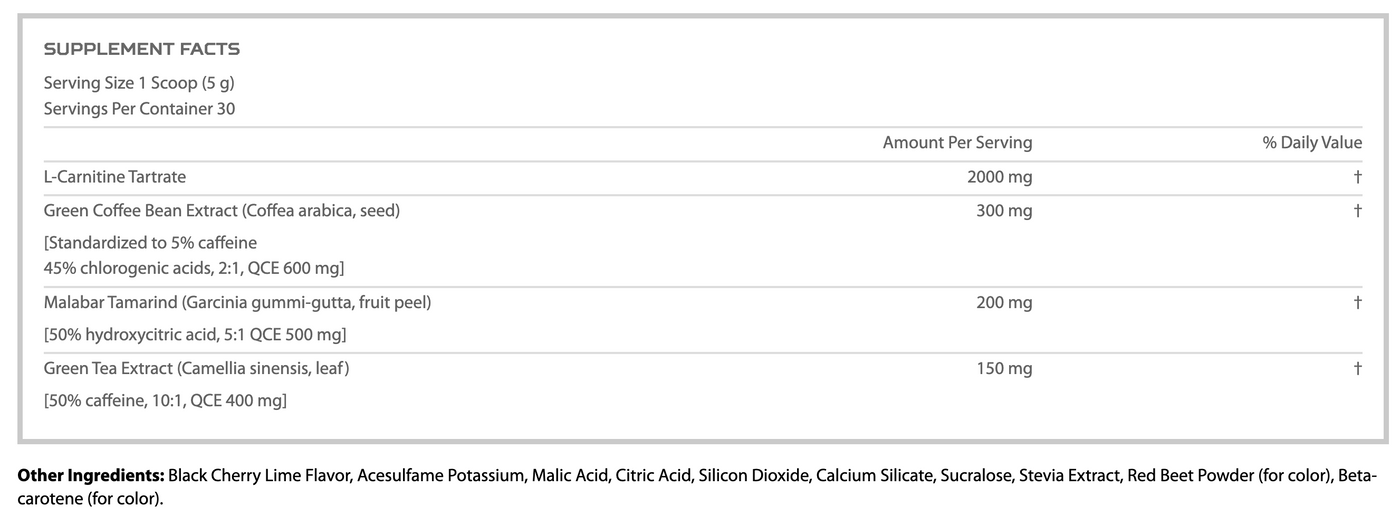Click the Amount Per Serving column header
This screenshot has width=1400, height=516.
[957, 143]
